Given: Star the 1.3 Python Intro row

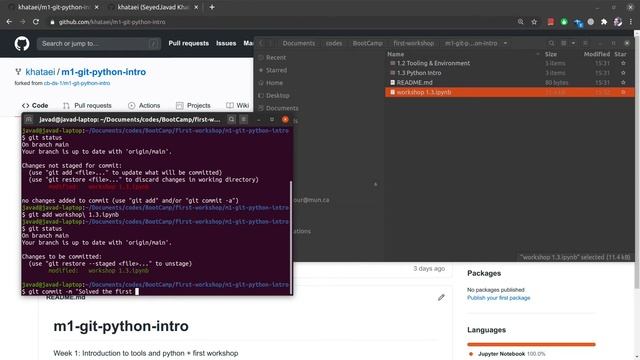Looking at the screenshot, I should point(623,73).
